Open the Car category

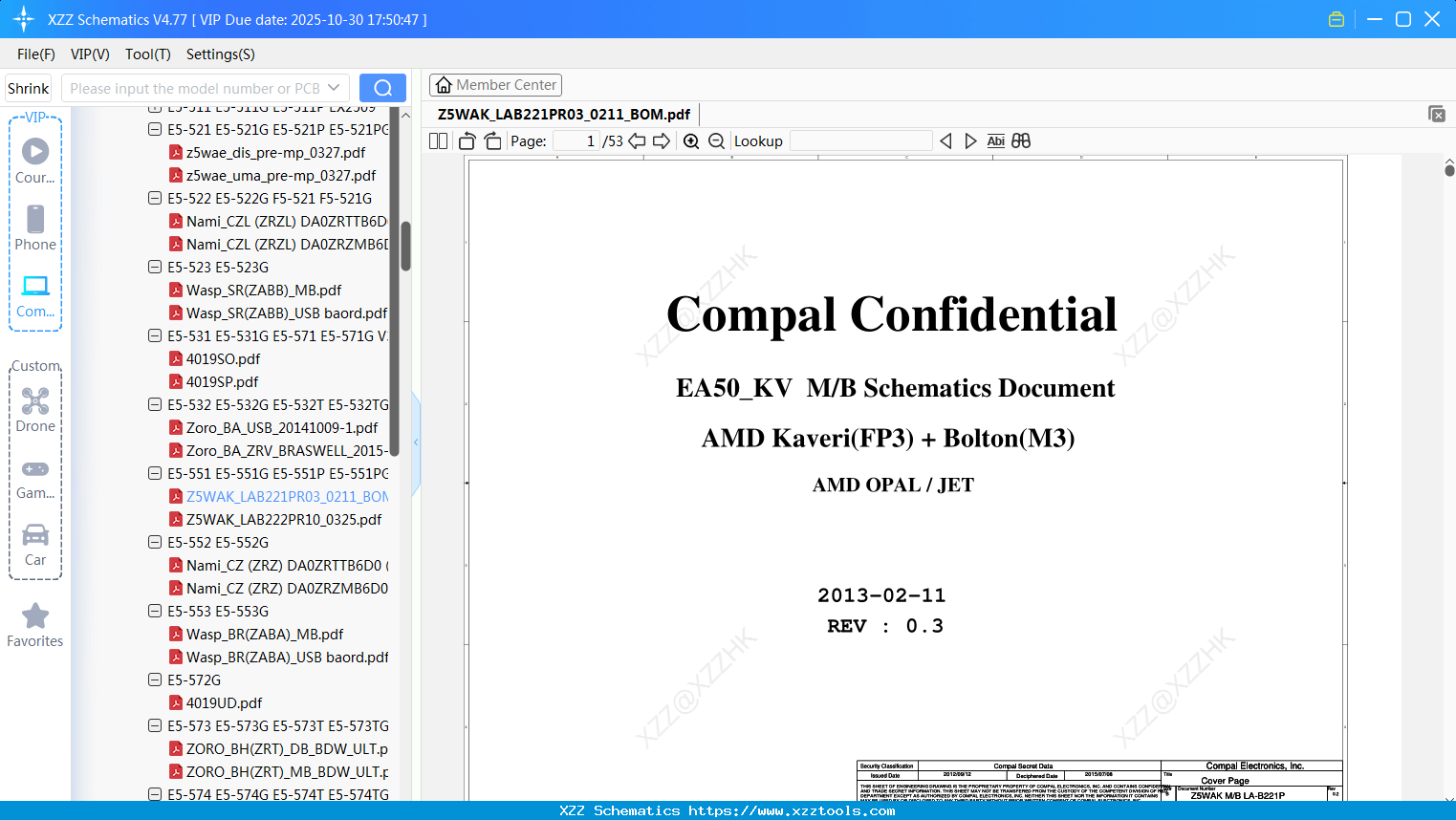[x=35, y=545]
